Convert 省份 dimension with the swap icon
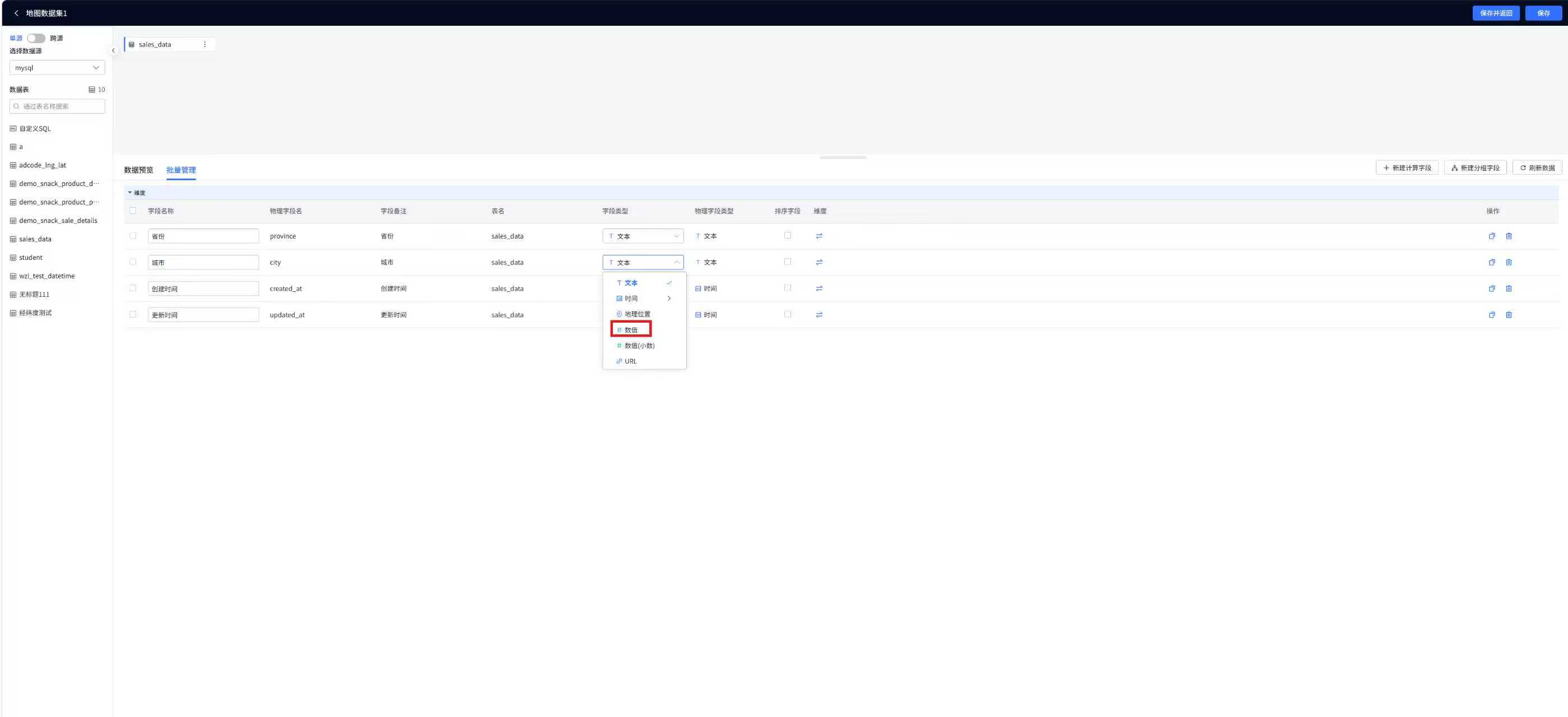This screenshot has height=717, width=1568. click(x=820, y=236)
